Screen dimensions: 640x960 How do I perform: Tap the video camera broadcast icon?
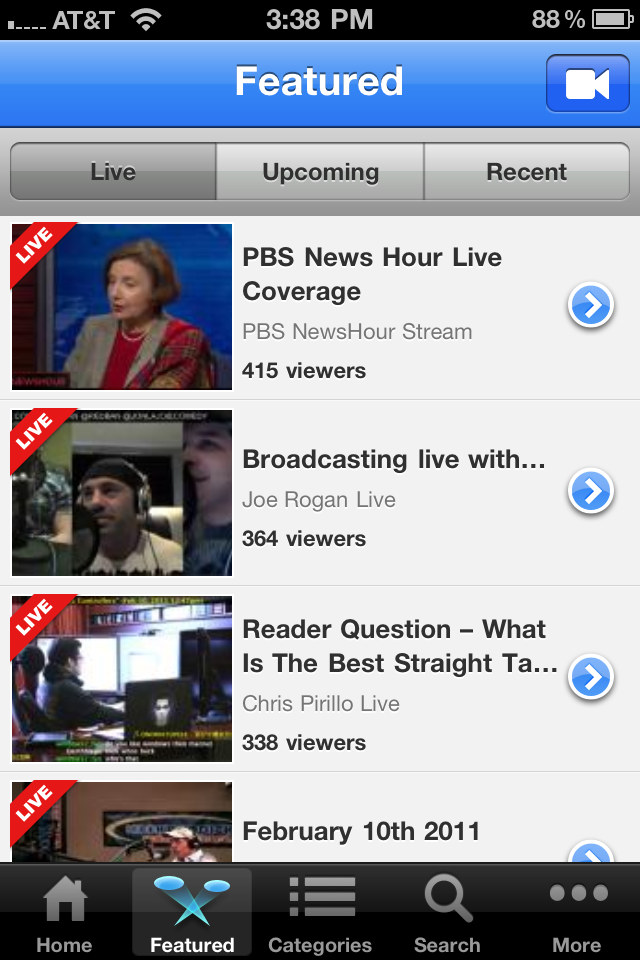pyautogui.click(x=587, y=84)
